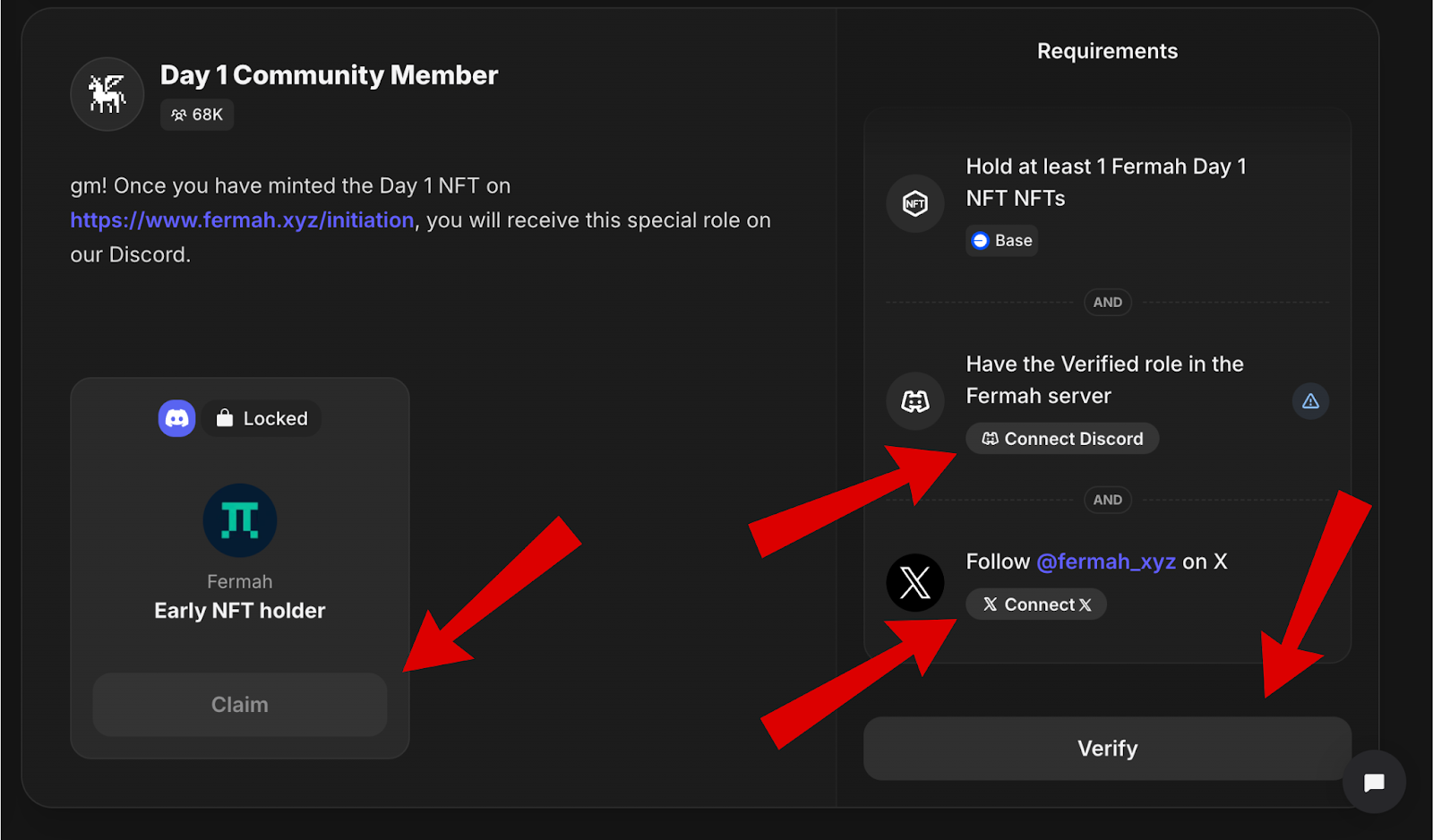
Task: Click the warning triangle icon
Action: pos(1310,401)
